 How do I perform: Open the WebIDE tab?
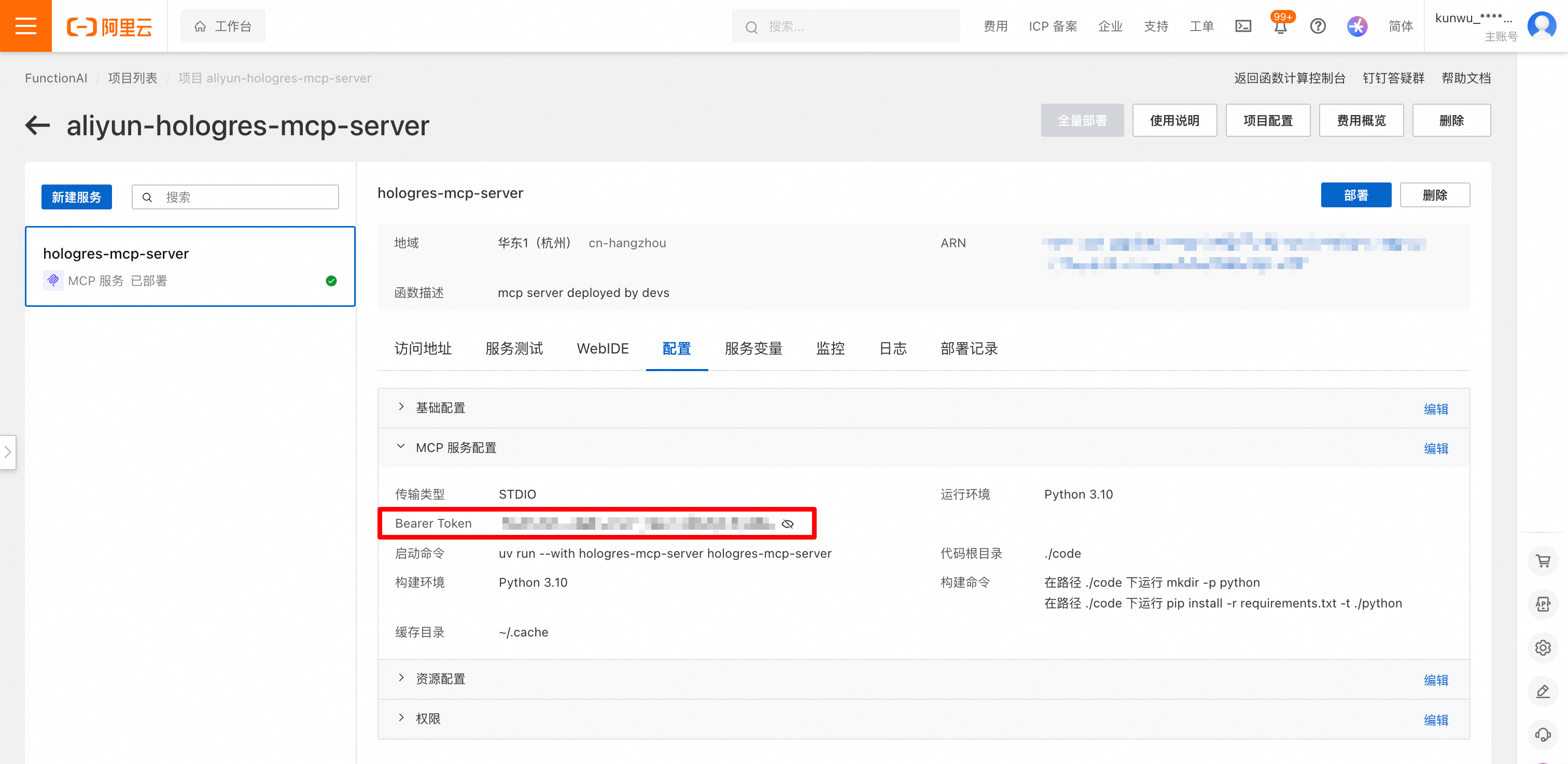[602, 348]
